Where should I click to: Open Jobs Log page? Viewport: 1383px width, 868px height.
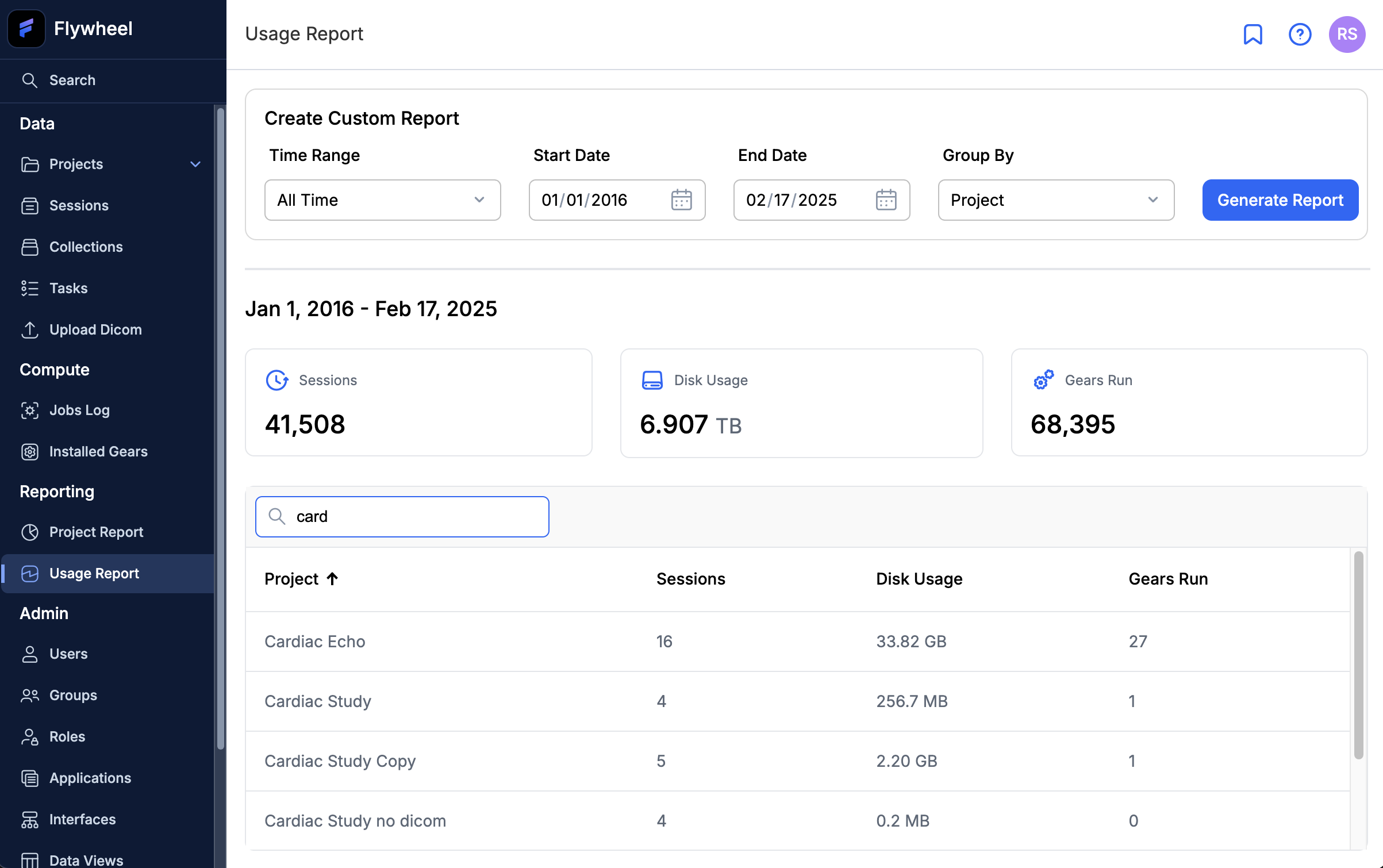(x=79, y=410)
